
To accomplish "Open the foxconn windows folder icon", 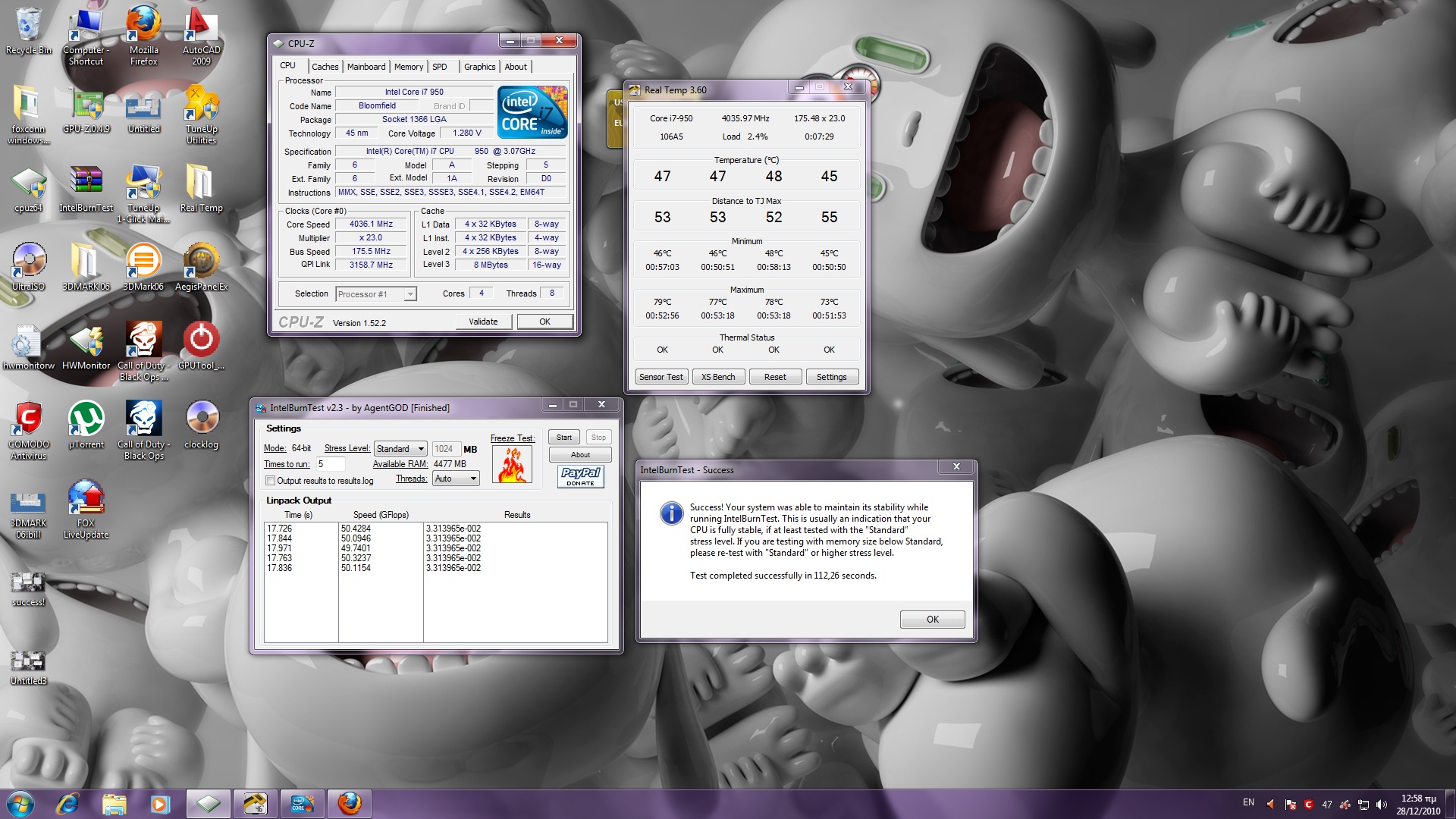I will pos(29,114).
